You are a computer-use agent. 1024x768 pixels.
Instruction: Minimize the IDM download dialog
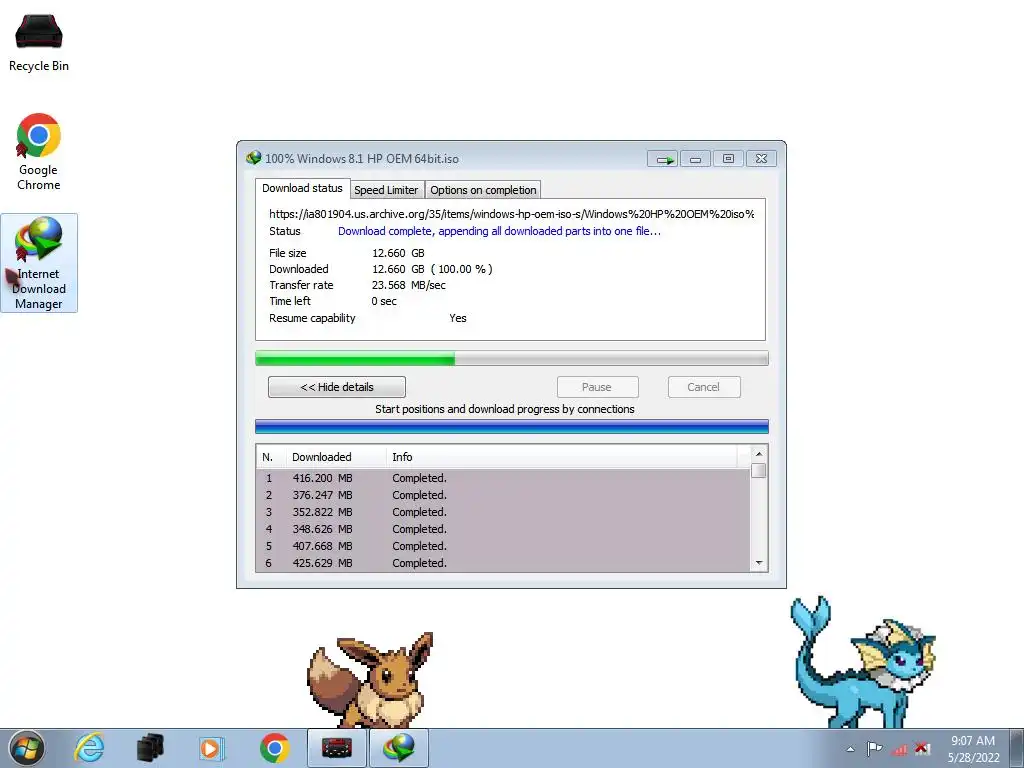(696, 159)
